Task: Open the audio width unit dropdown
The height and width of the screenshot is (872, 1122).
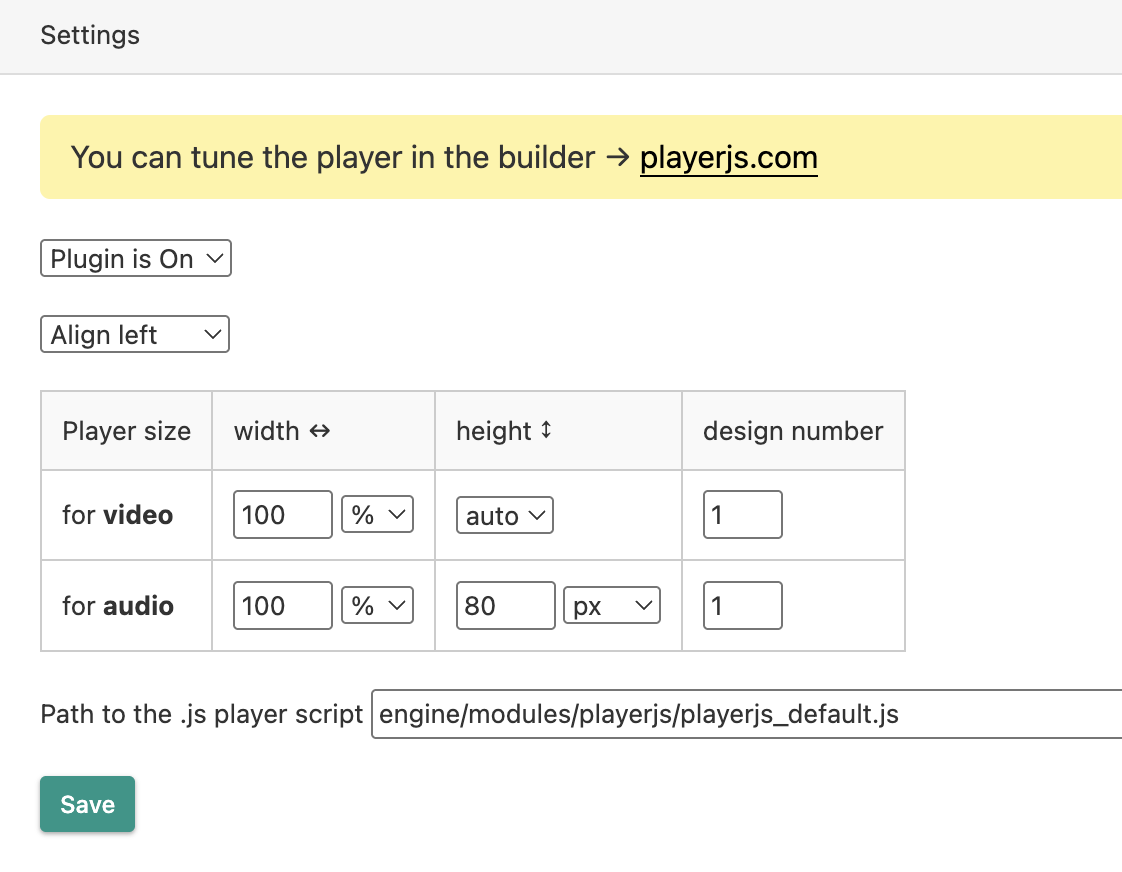Action: pyautogui.click(x=377, y=606)
